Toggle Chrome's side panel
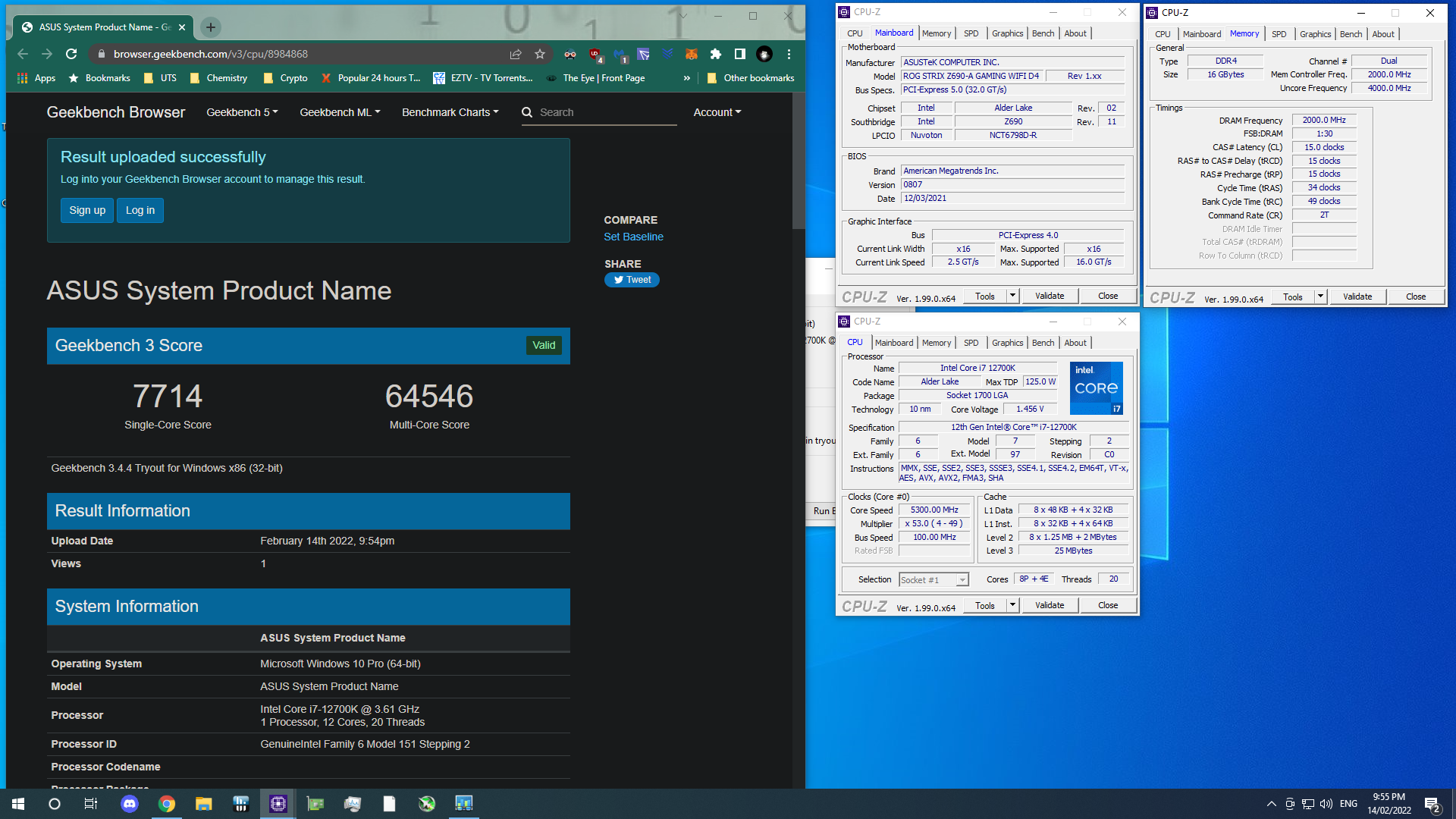The image size is (1456, 819). (x=739, y=54)
